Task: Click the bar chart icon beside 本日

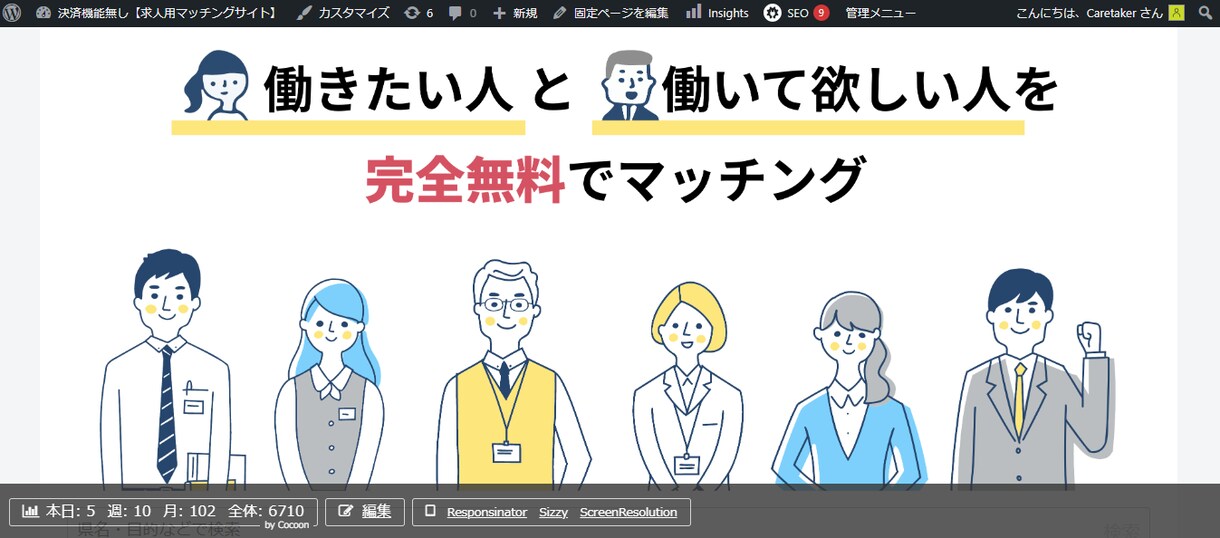Action: [30, 511]
